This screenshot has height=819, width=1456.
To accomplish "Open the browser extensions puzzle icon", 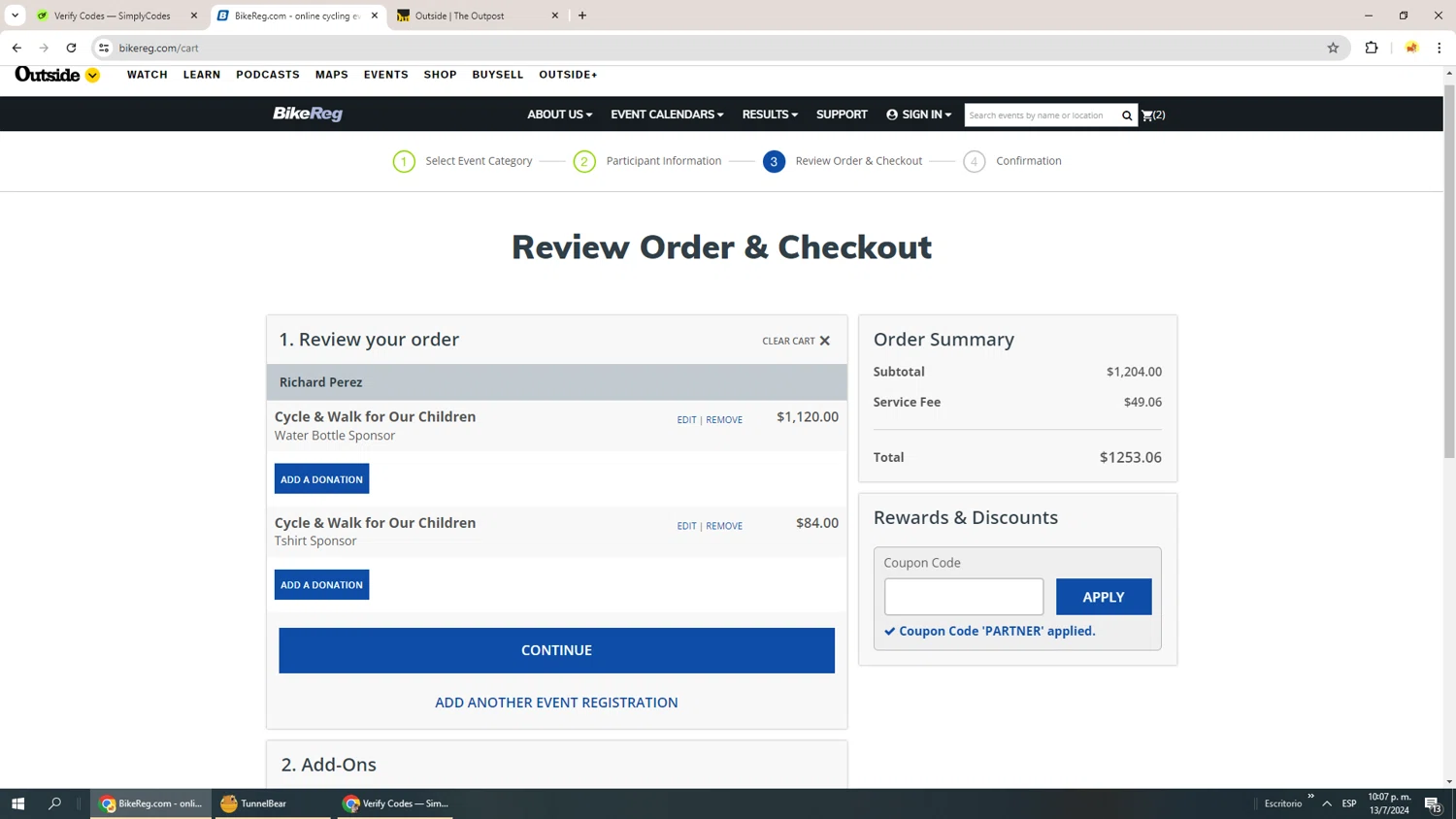I will pyautogui.click(x=1372, y=48).
